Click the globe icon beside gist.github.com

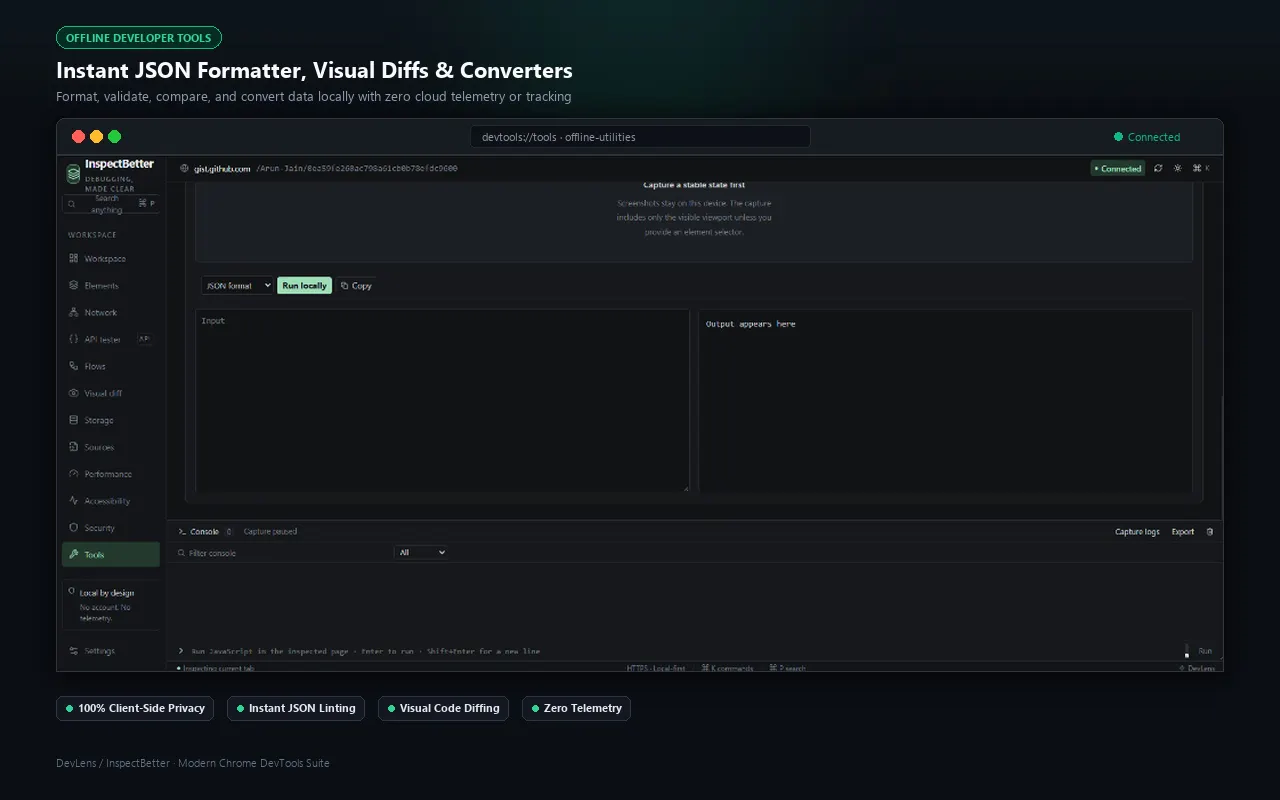coord(184,169)
